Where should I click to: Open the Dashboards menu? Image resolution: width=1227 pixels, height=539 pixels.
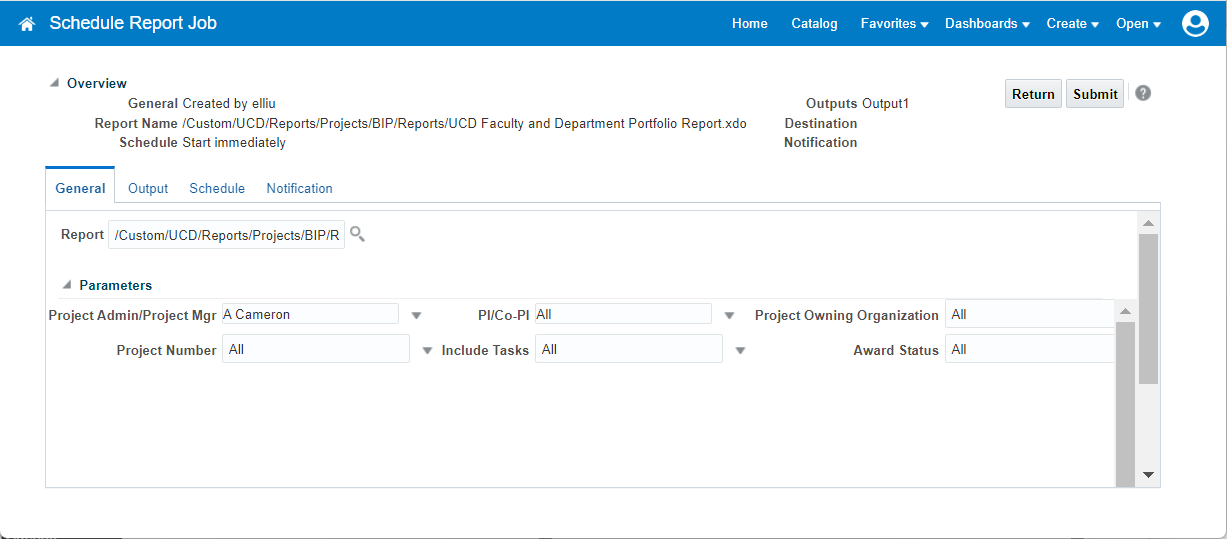[986, 24]
